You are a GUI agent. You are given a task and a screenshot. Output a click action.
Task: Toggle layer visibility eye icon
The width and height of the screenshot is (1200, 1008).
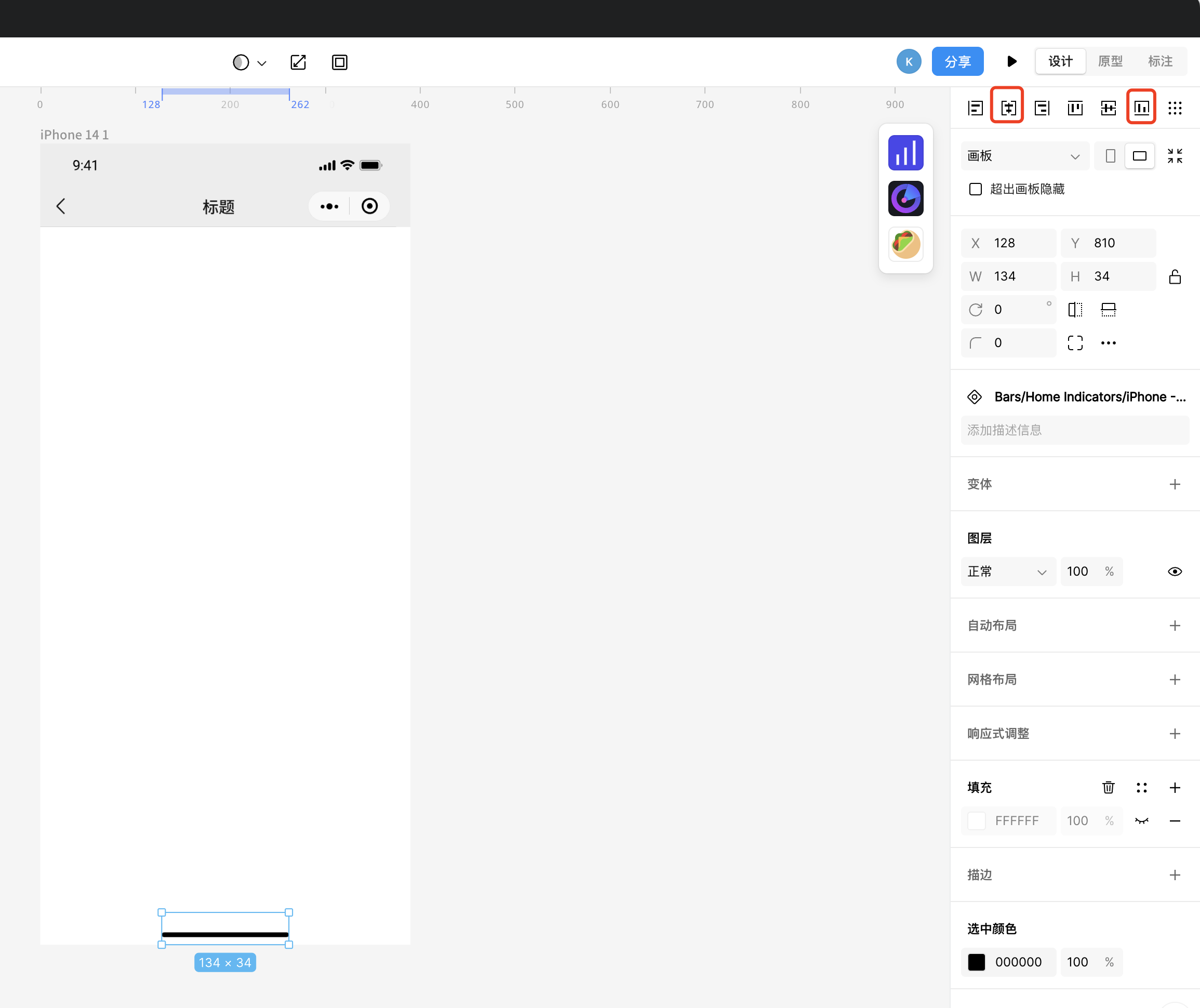tap(1174, 572)
